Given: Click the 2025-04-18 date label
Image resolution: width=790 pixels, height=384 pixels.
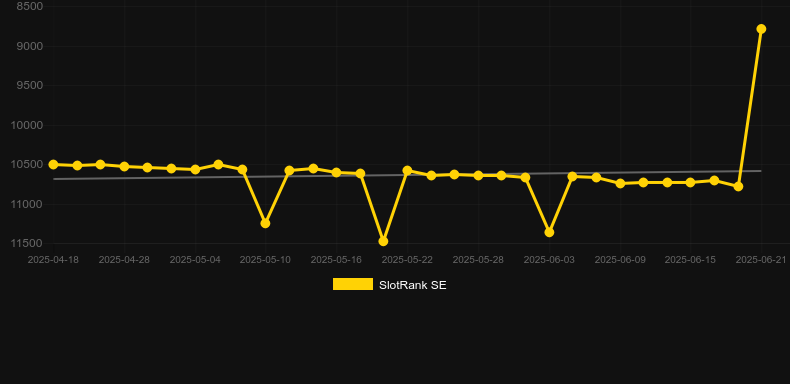Looking at the screenshot, I should (53, 260).
